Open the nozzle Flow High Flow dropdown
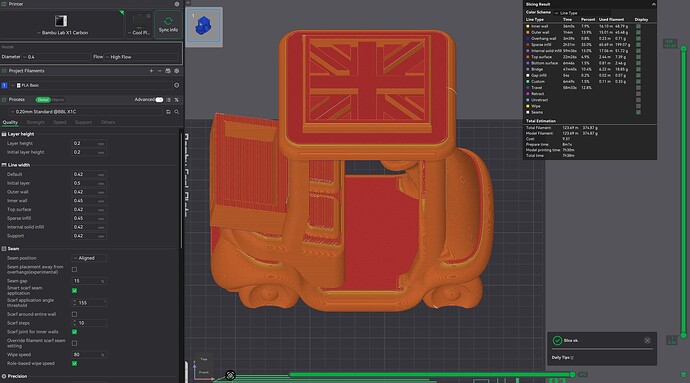 [x=143, y=57]
